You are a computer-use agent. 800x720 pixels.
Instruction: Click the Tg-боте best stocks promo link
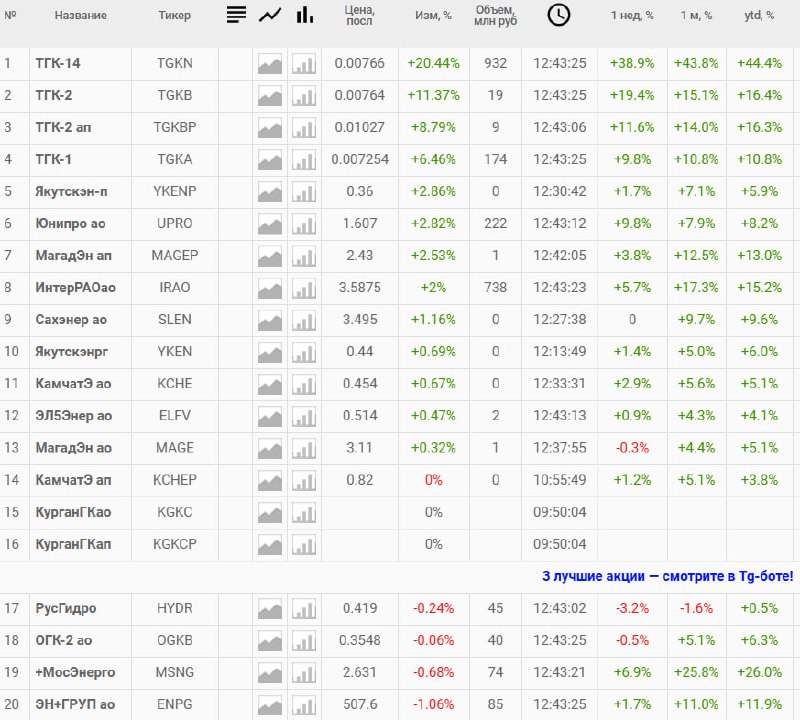[667, 576]
